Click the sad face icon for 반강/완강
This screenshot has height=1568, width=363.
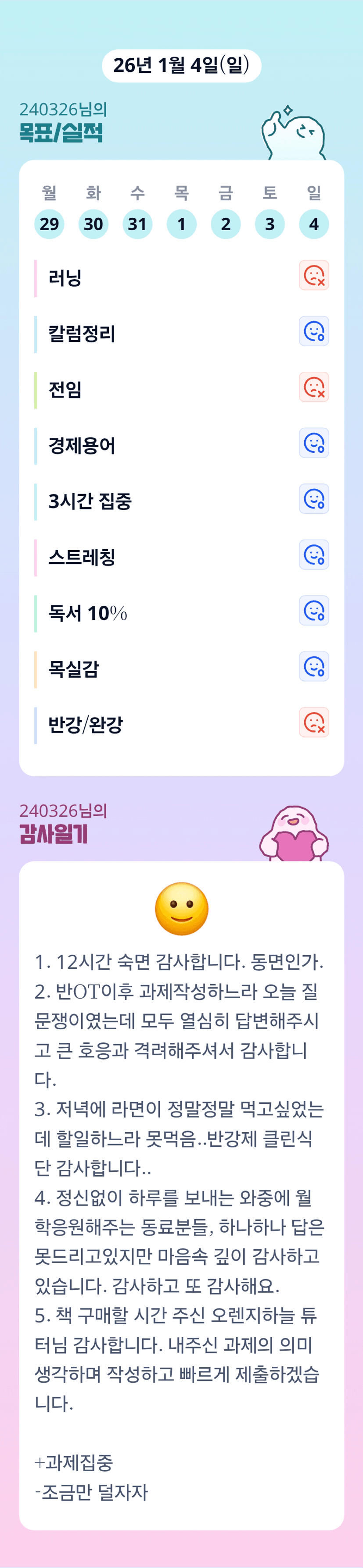pos(314,722)
